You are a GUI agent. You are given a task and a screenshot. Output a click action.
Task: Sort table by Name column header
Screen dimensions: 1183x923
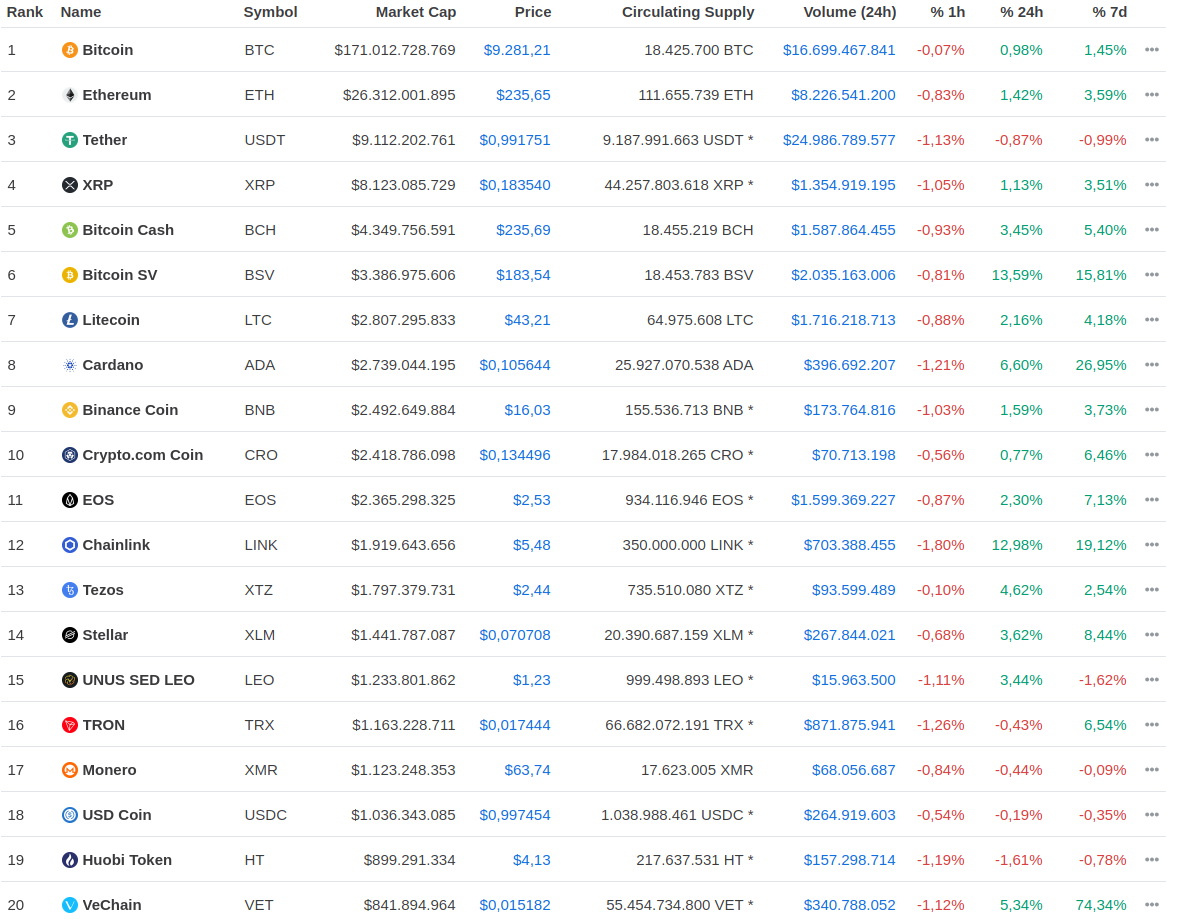(x=81, y=12)
